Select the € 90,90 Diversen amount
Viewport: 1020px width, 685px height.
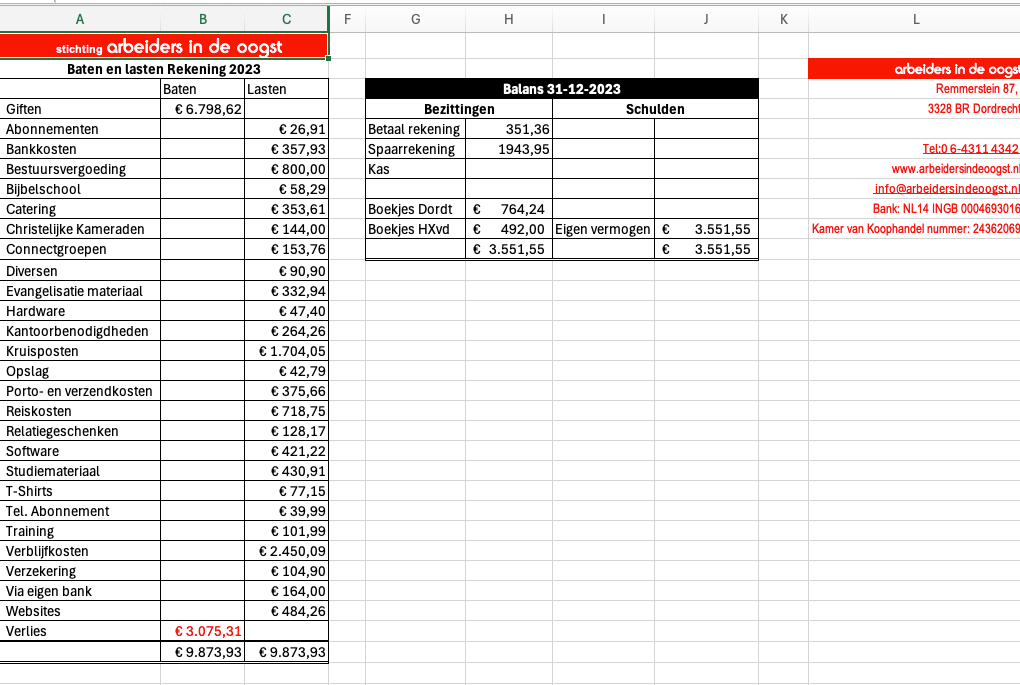[287, 271]
